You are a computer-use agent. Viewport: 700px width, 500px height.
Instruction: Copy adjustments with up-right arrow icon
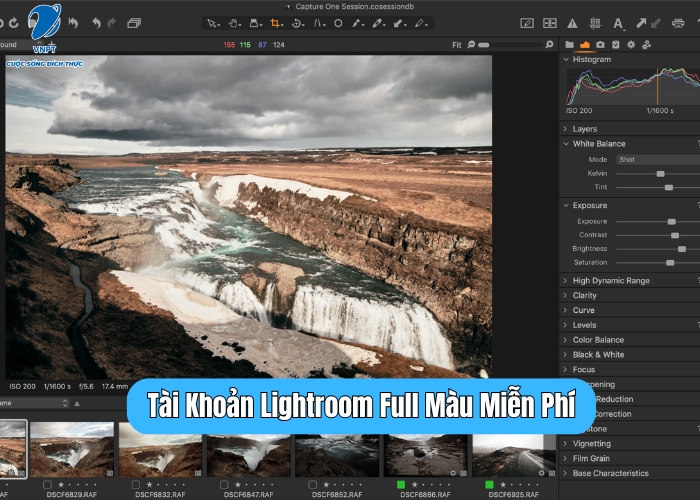click(641, 23)
